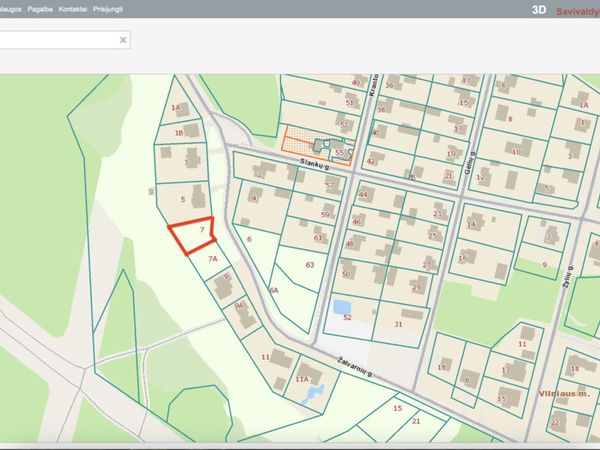Click parcel label 51
This screenshot has height=450, width=600.
tap(349, 103)
